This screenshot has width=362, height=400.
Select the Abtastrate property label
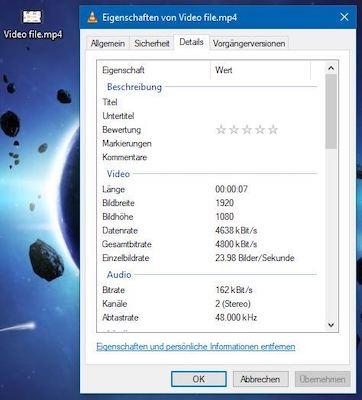pos(120,318)
